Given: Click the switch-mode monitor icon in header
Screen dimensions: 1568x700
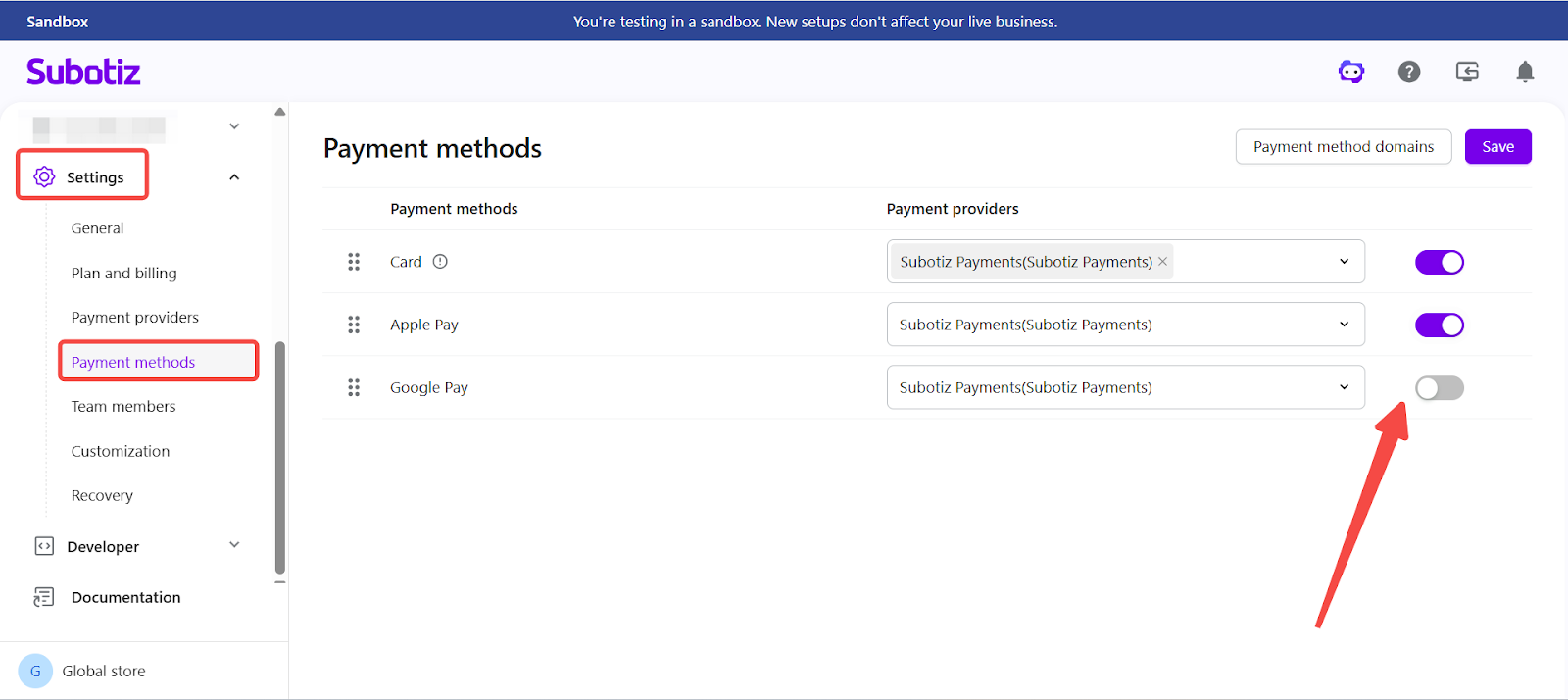Looking at the screenshot, I should 1467,72.
